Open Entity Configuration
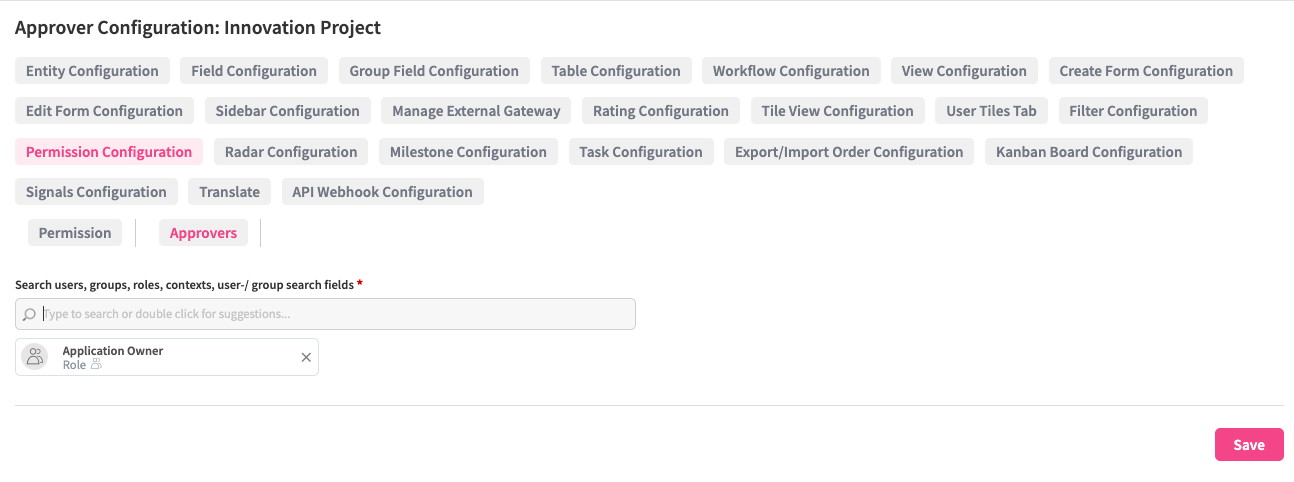 pos(92,71)
